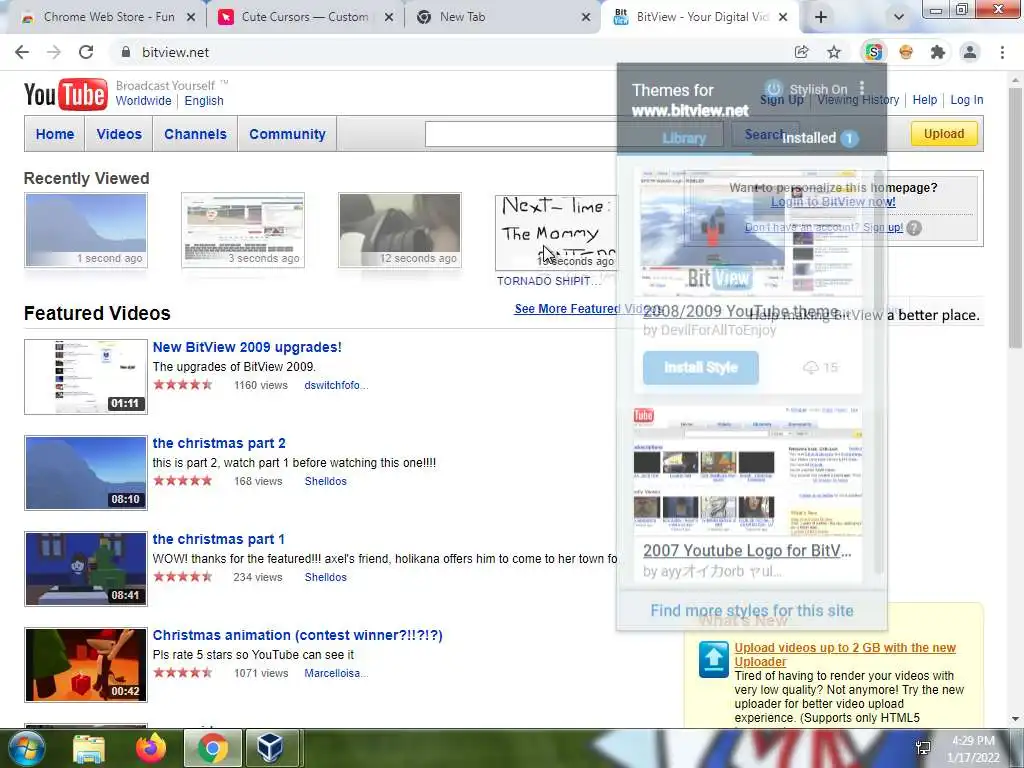
Task: Open Chrome three-dot menu
Action: point(1002,52)
